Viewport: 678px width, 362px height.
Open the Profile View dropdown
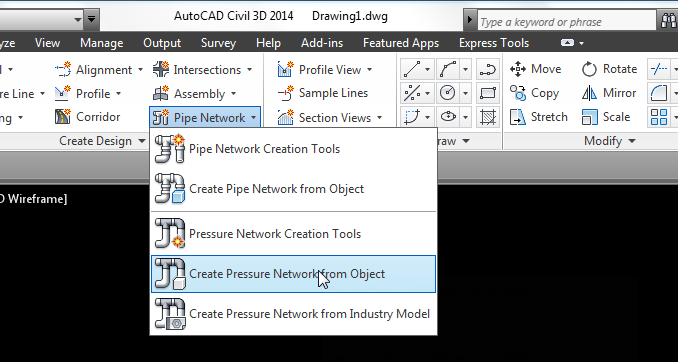click(370, 70)
